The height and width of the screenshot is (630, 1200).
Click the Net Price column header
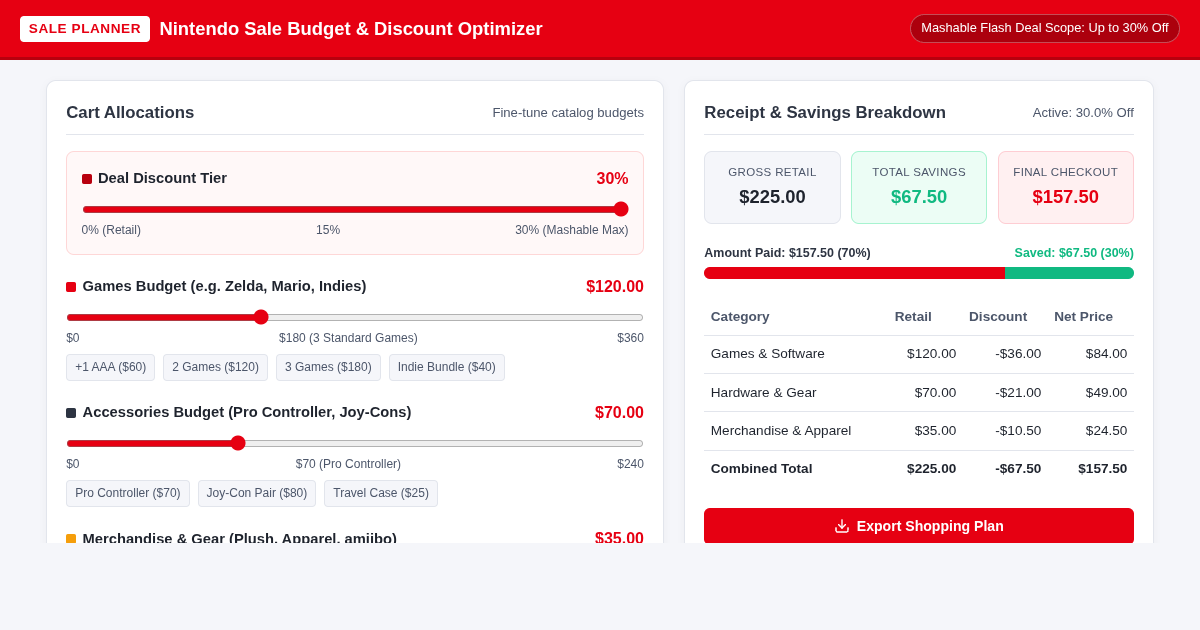click(1083, 316)
